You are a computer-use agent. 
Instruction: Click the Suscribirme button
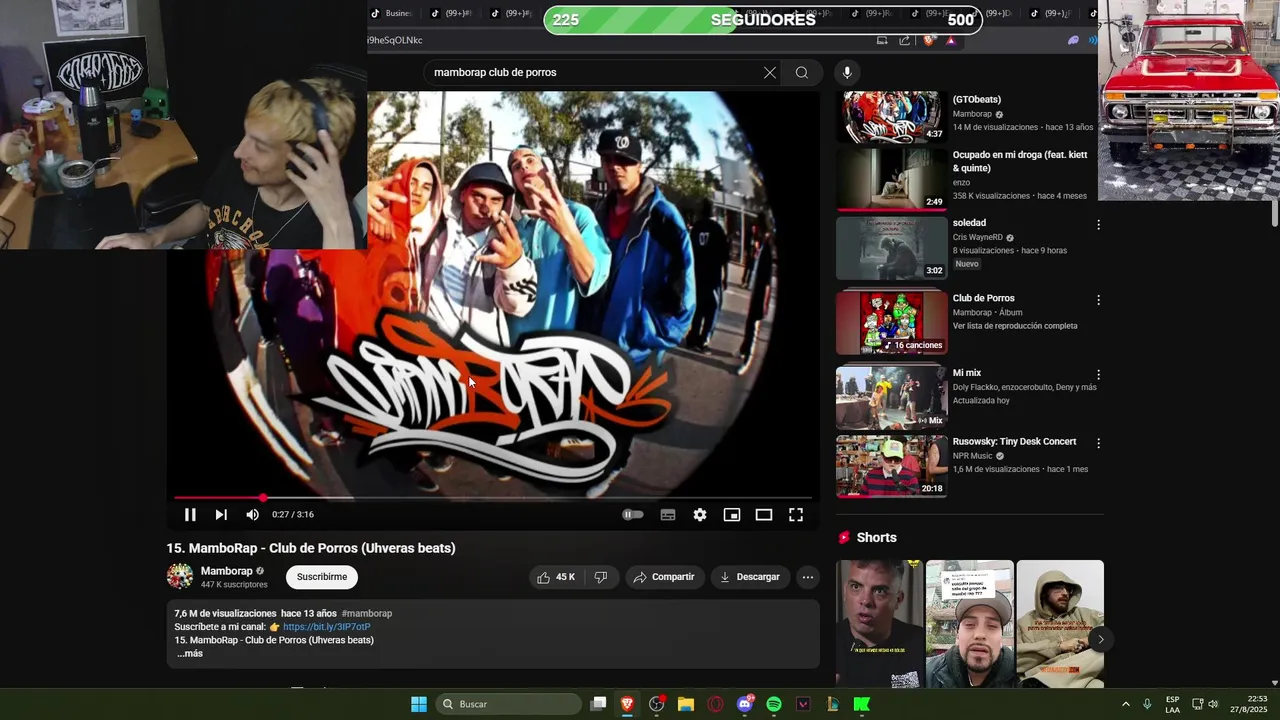point(322,577)
